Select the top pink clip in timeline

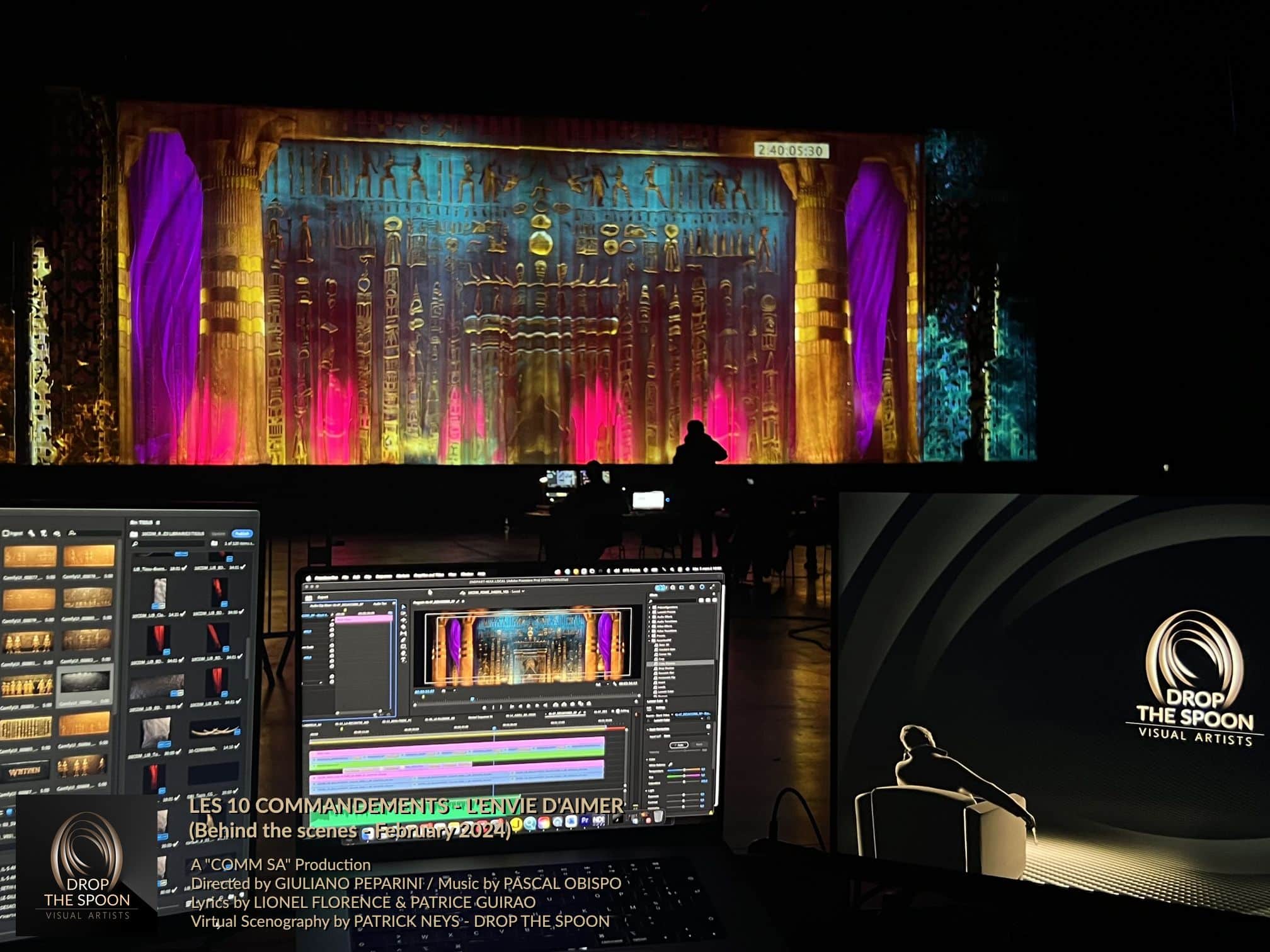click(x=455, y=747)
